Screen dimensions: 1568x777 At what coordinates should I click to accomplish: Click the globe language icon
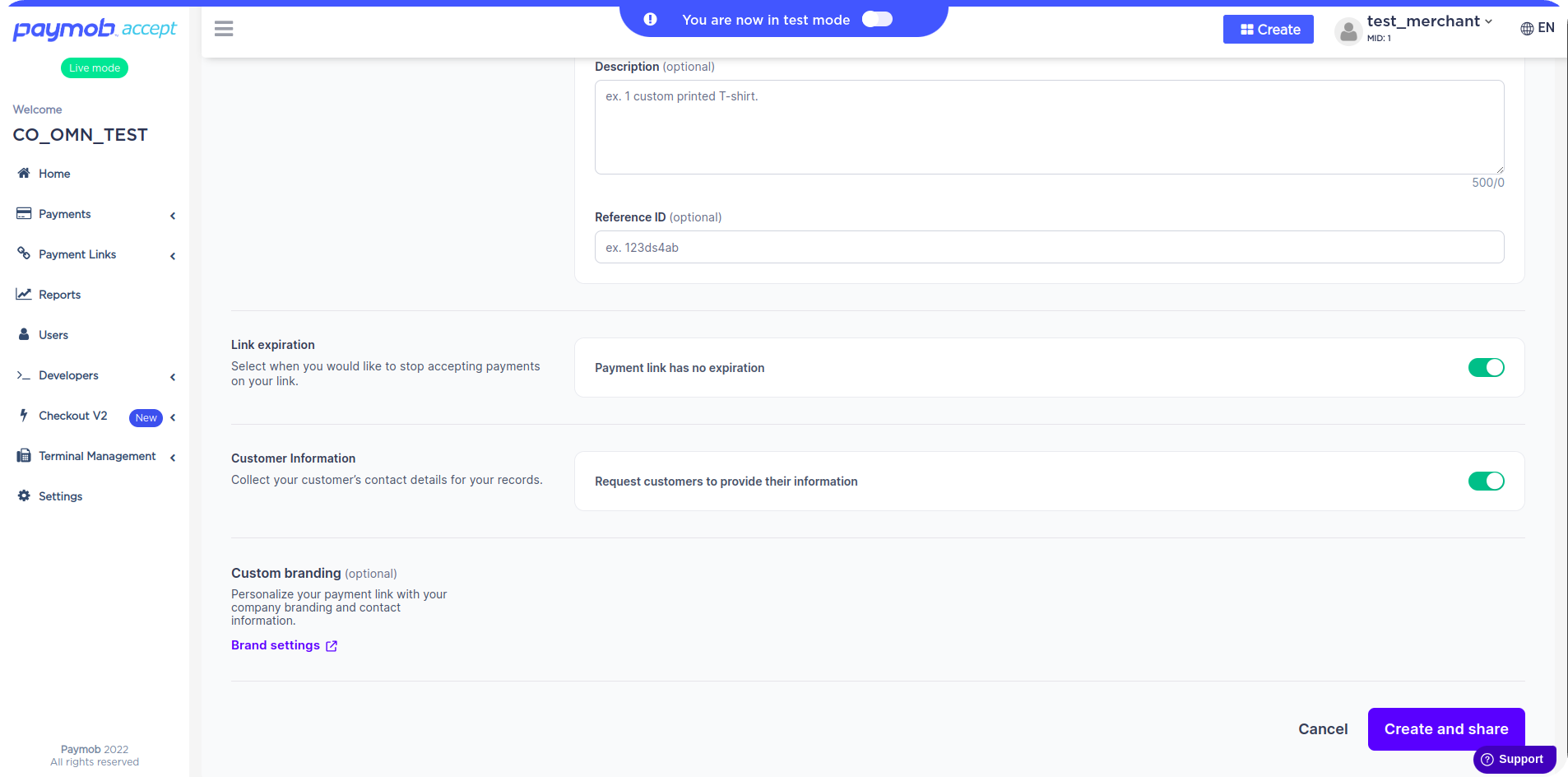(1525, 27)
